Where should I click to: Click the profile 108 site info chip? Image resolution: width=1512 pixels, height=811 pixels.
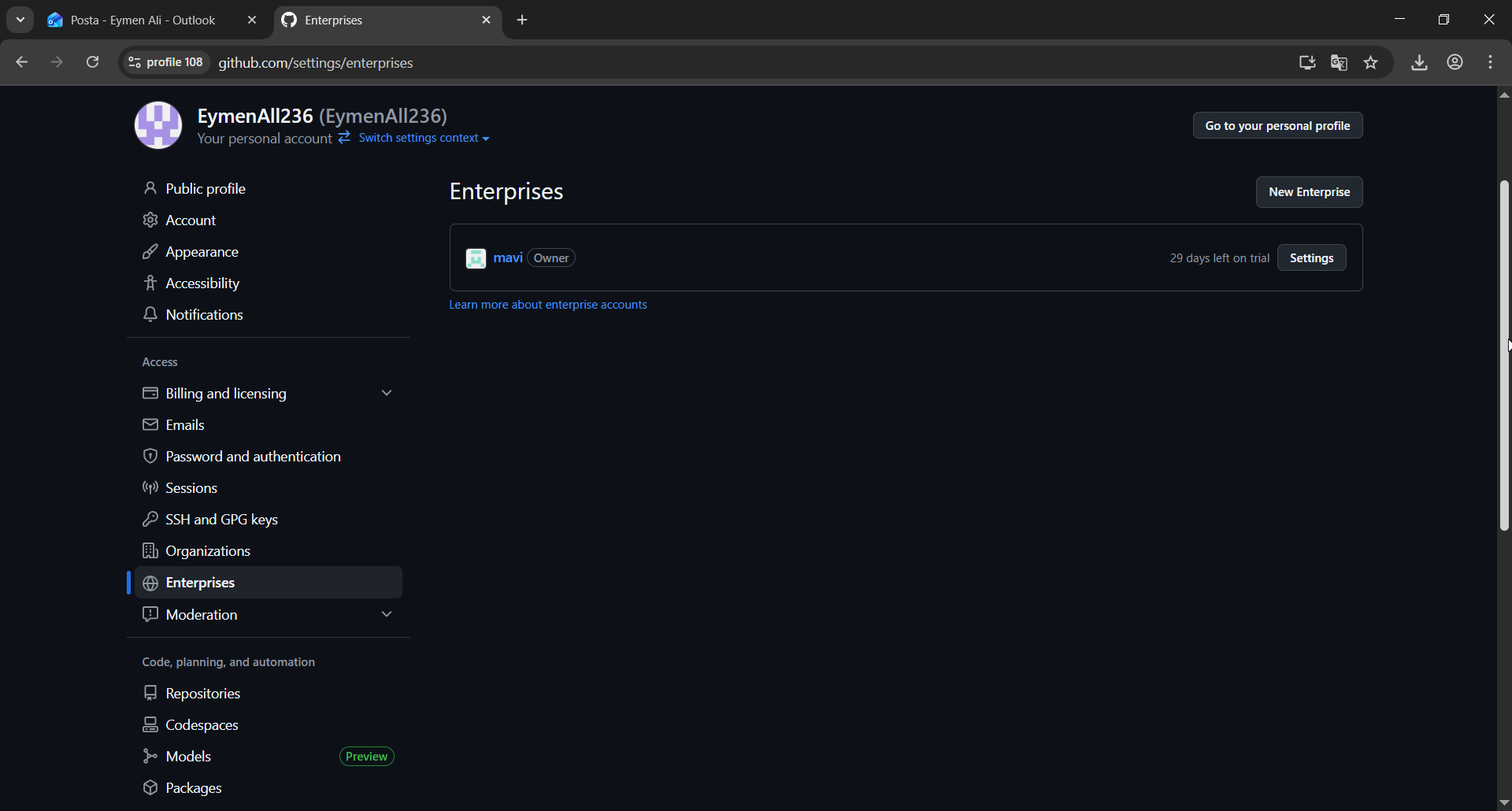165,62
